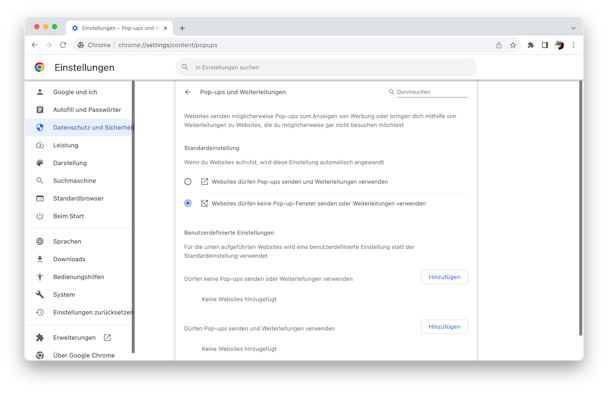Click Hinzufügen for blocked pop-up sites

pos(444,277)
